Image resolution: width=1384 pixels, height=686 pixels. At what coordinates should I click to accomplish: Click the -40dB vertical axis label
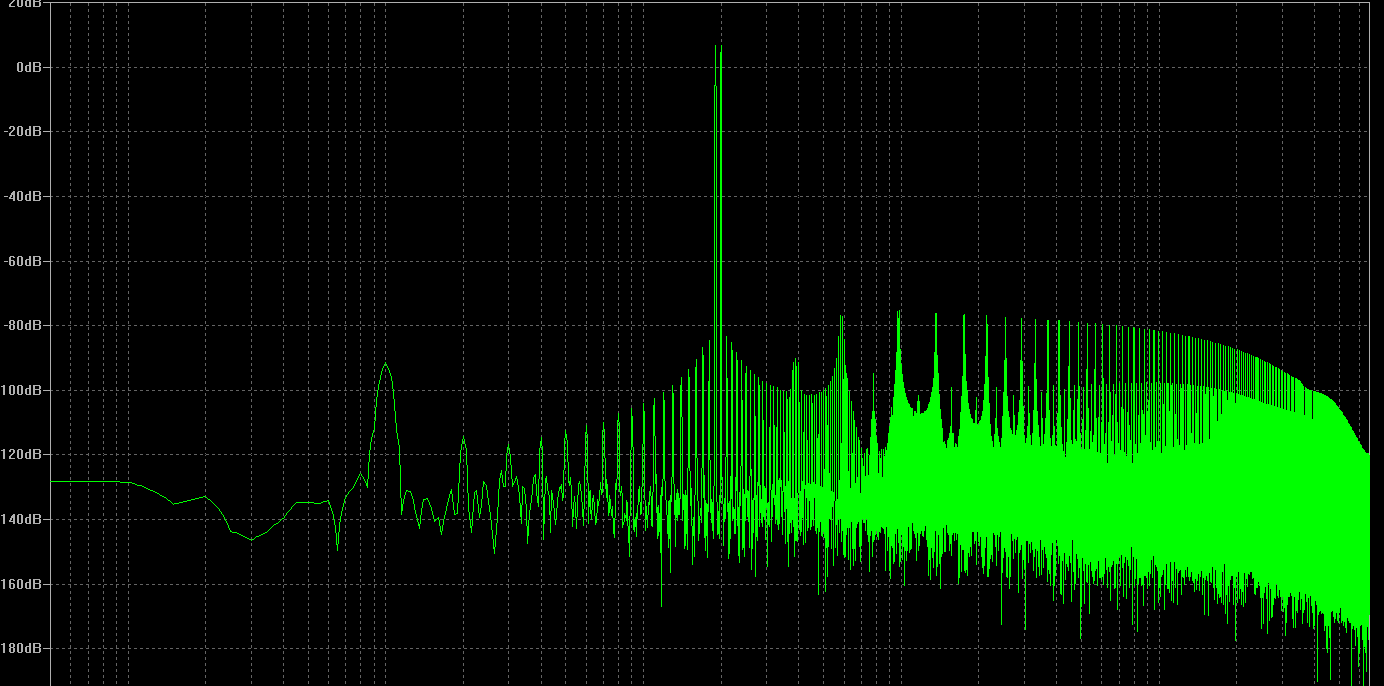pos(22,196)
